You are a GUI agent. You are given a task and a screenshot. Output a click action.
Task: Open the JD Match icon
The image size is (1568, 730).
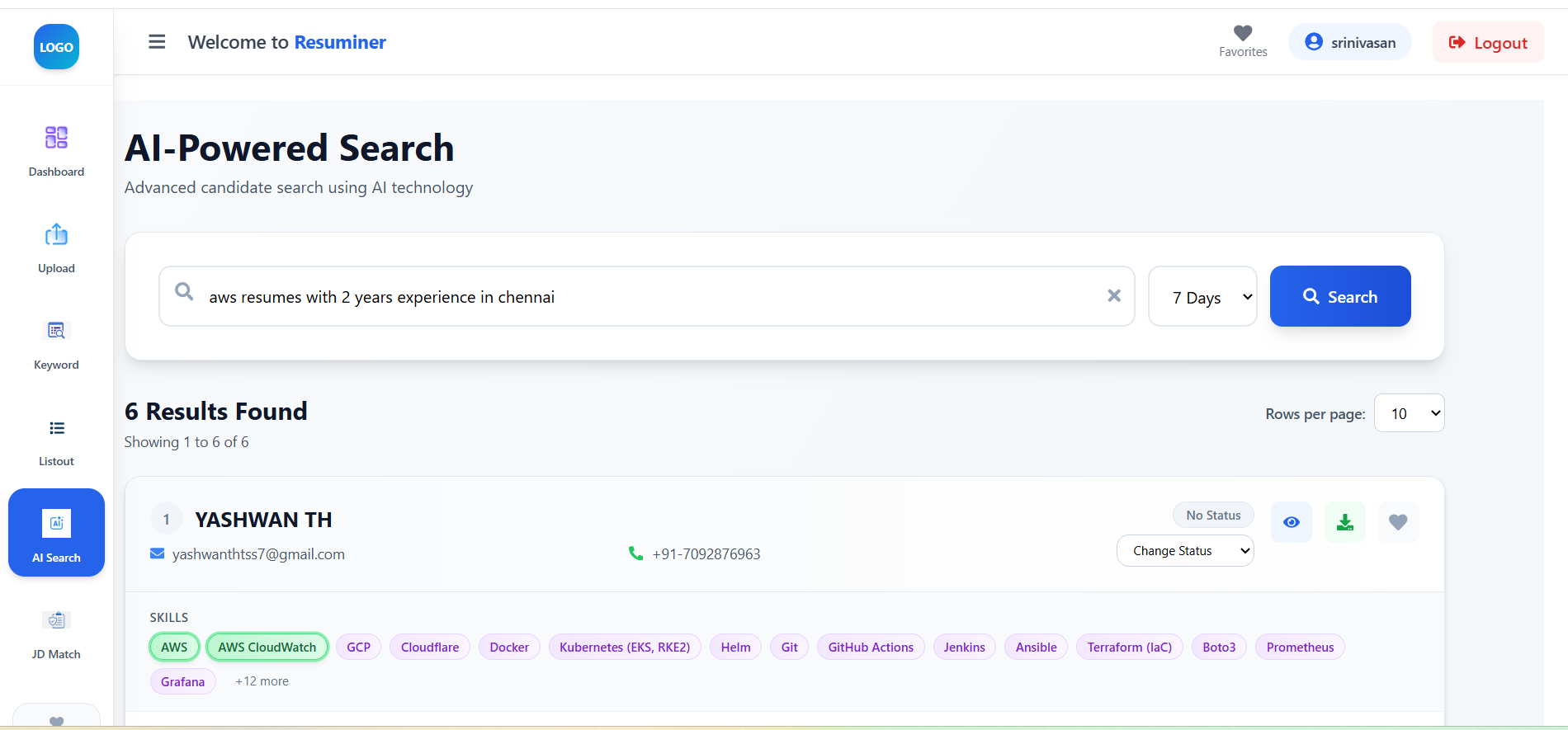pyautogui.click(x=56, y=619)
